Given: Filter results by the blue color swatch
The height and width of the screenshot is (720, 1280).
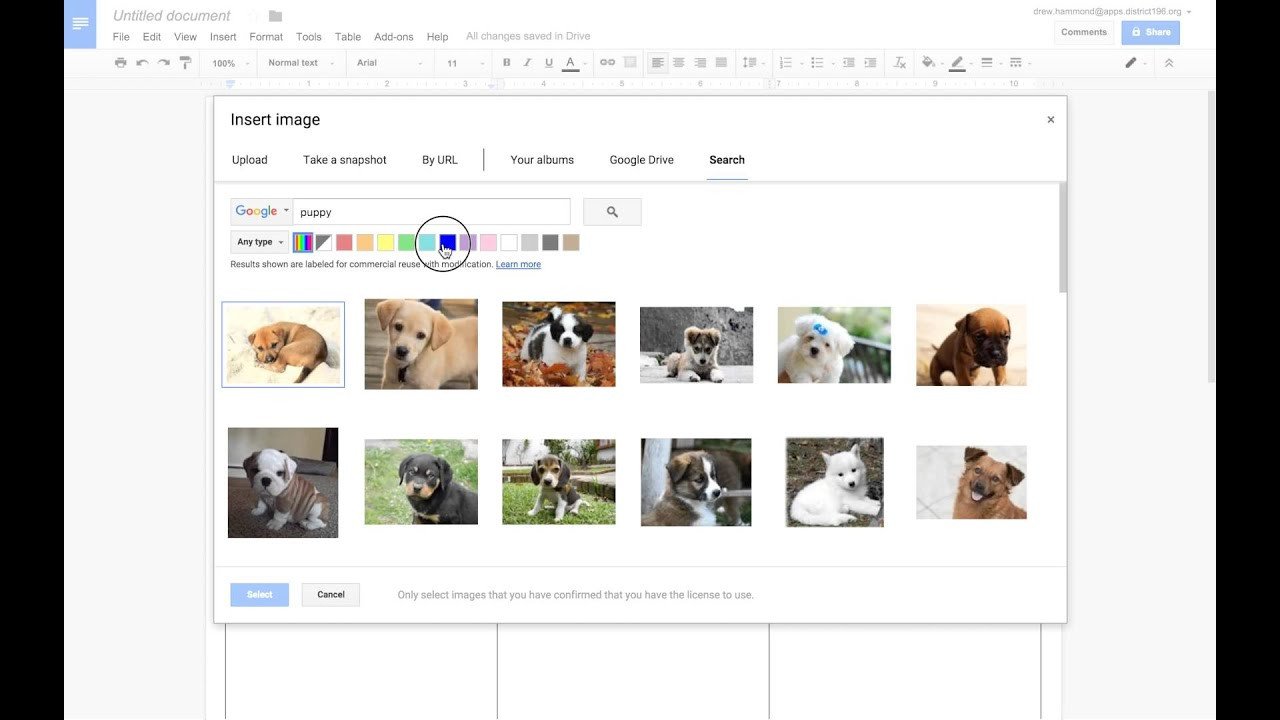Looking at the screenshot, I should coord(448,242).
